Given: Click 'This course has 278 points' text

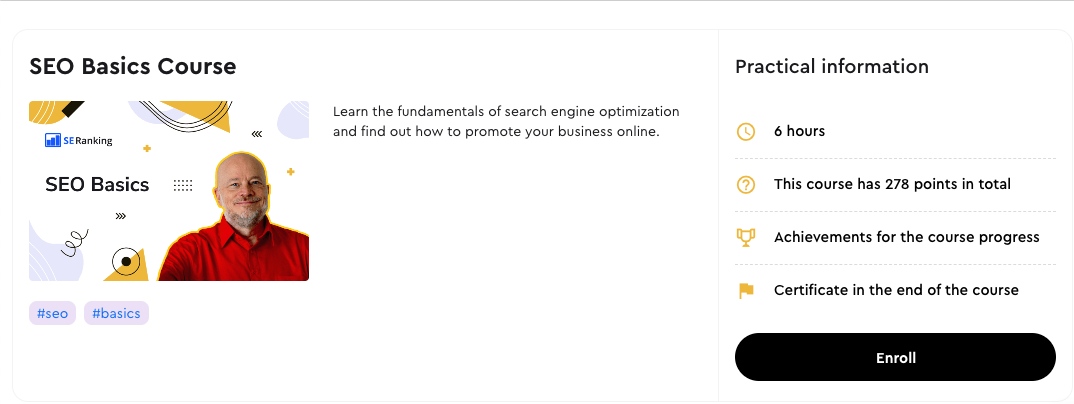Looking at the screenshot, I should pos(892,184).
